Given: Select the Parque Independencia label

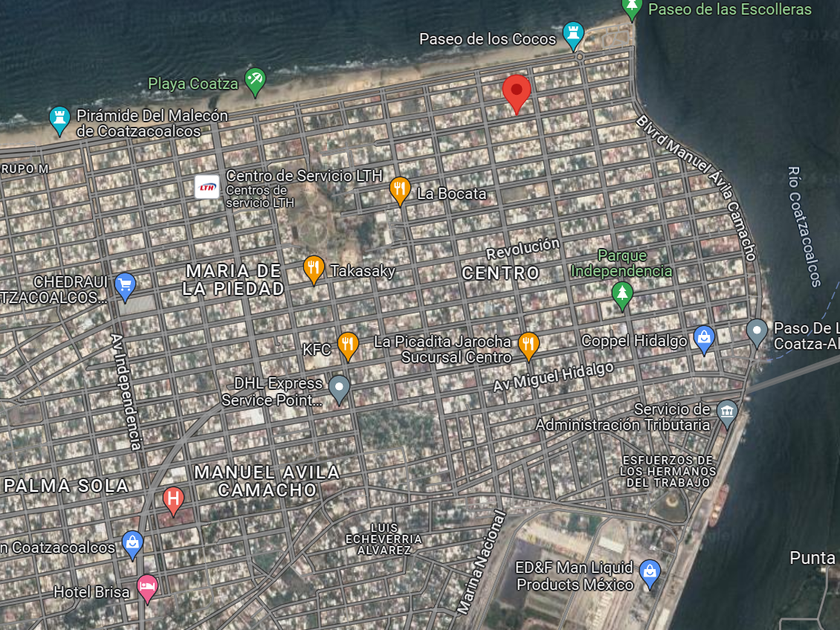Looking at the screenshot, I should (621, 263).
